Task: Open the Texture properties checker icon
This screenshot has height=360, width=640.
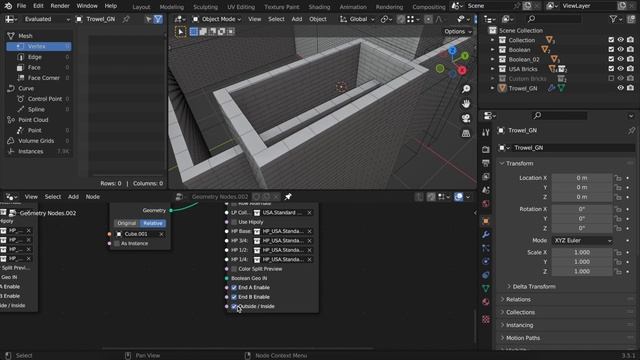Action: pyautogui.click(x=486, y=319)
